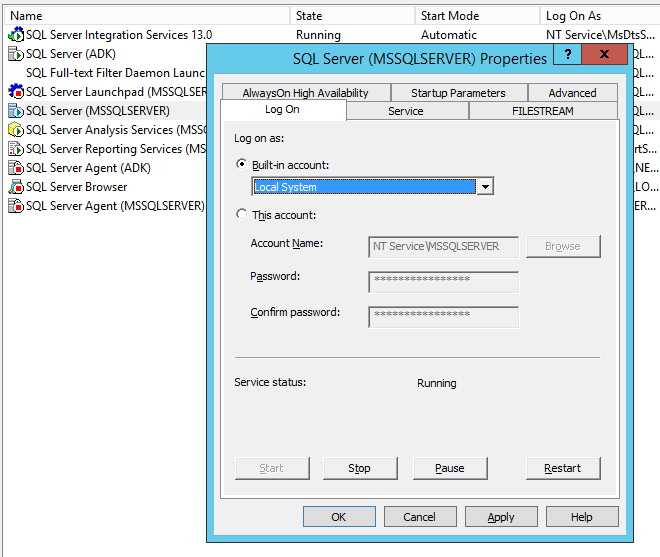This screenshot has height=557, width=660.
Task: Click Automatic start mode of Integration Services
Action: point(449,35)
